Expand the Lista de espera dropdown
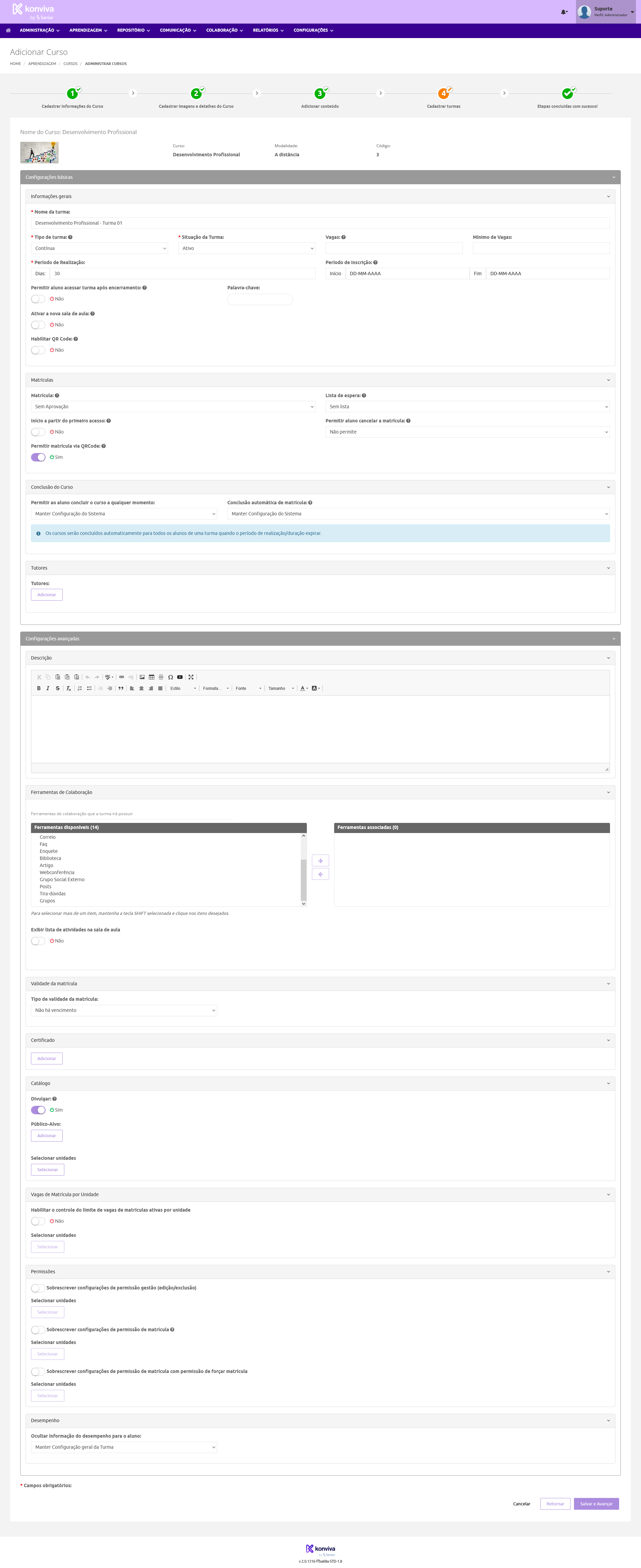Viewport: 641px width, 1568px height. [467, 407]
